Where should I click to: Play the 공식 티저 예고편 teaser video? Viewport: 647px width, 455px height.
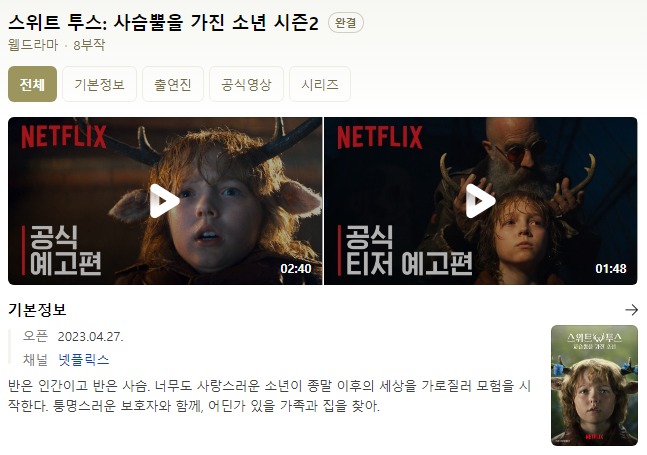[481, 201]
